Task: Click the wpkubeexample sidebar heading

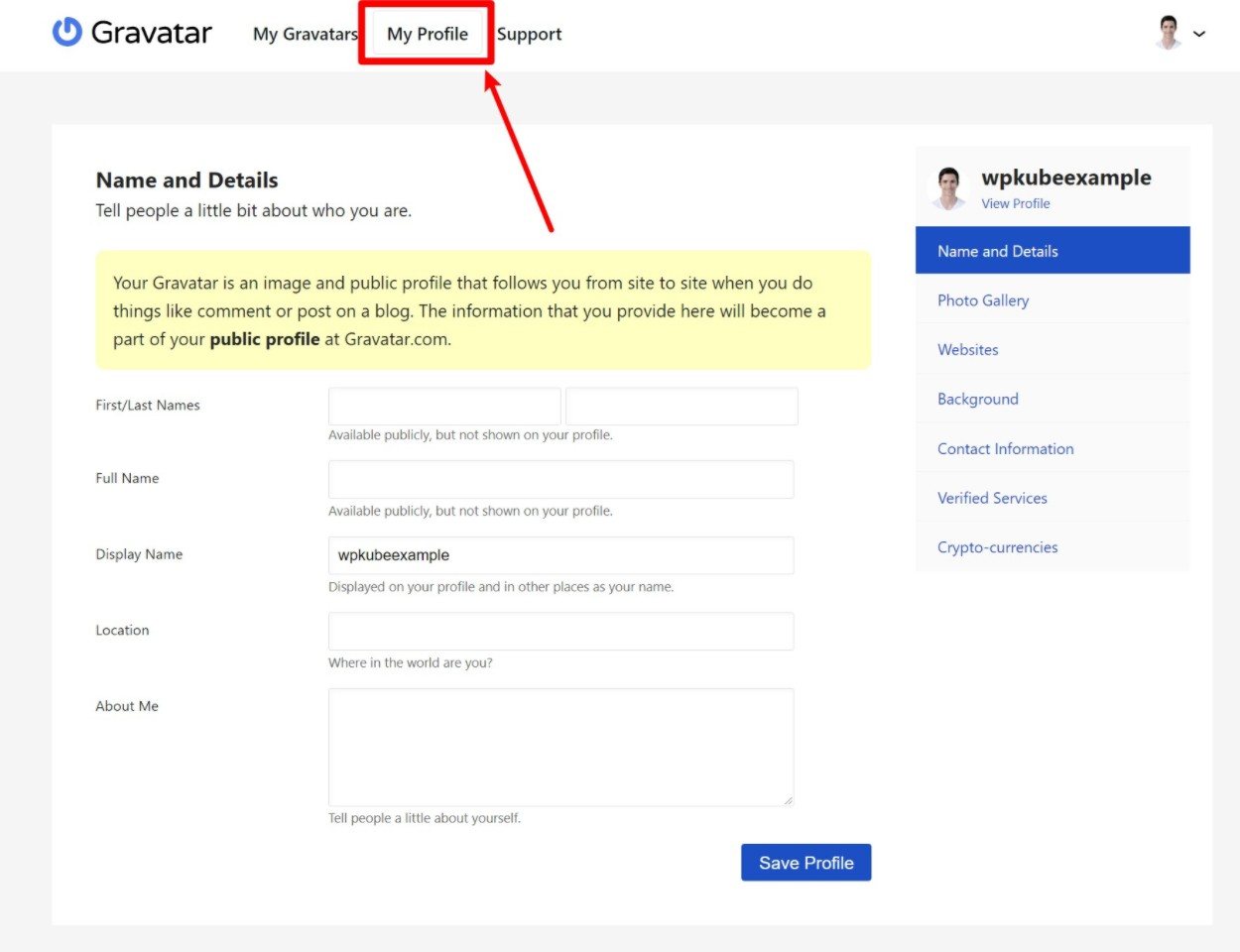Action: point(1066,178)
